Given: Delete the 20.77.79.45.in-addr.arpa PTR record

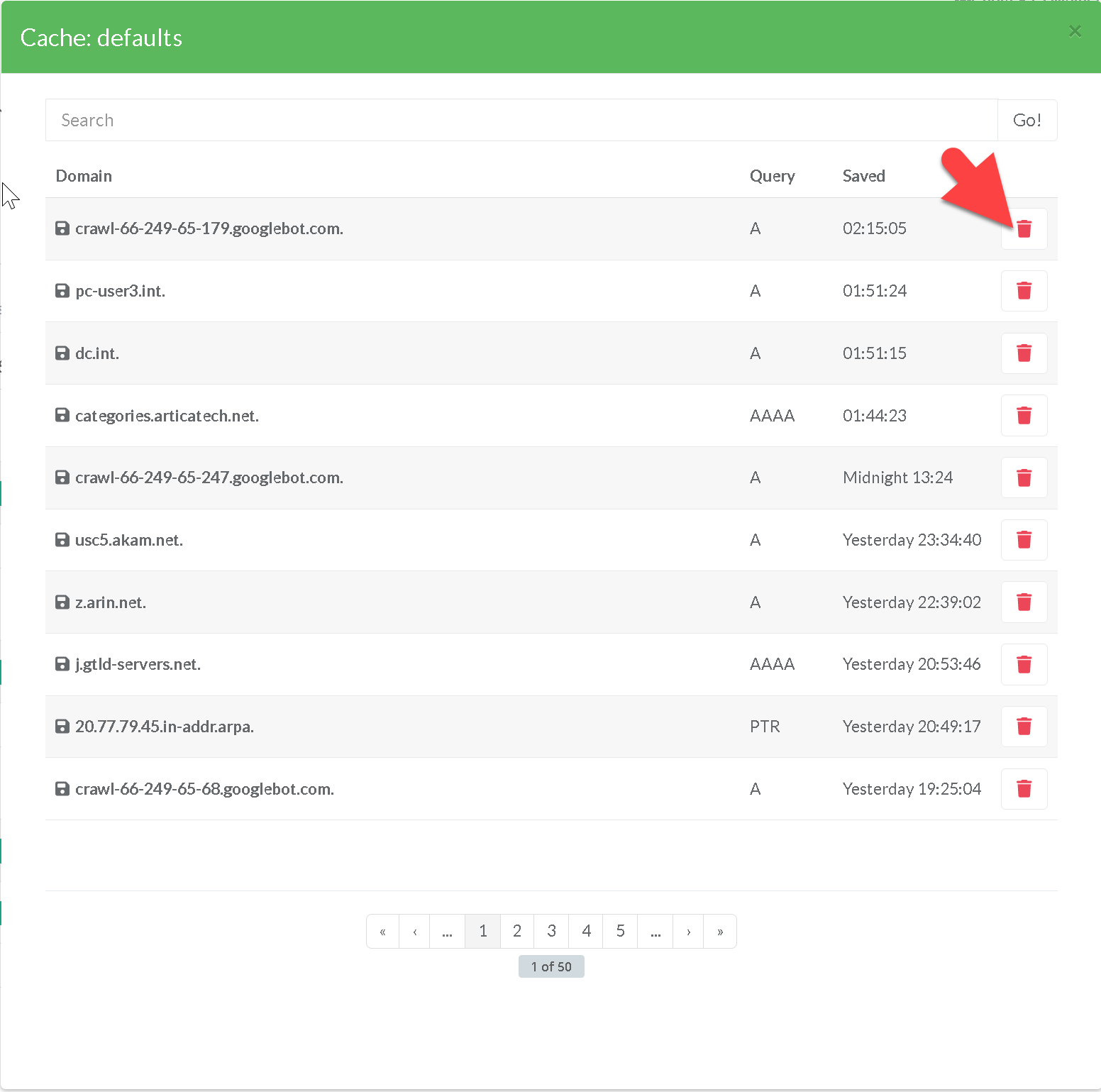Looking at the screenshot, I should coord(1024,727).
